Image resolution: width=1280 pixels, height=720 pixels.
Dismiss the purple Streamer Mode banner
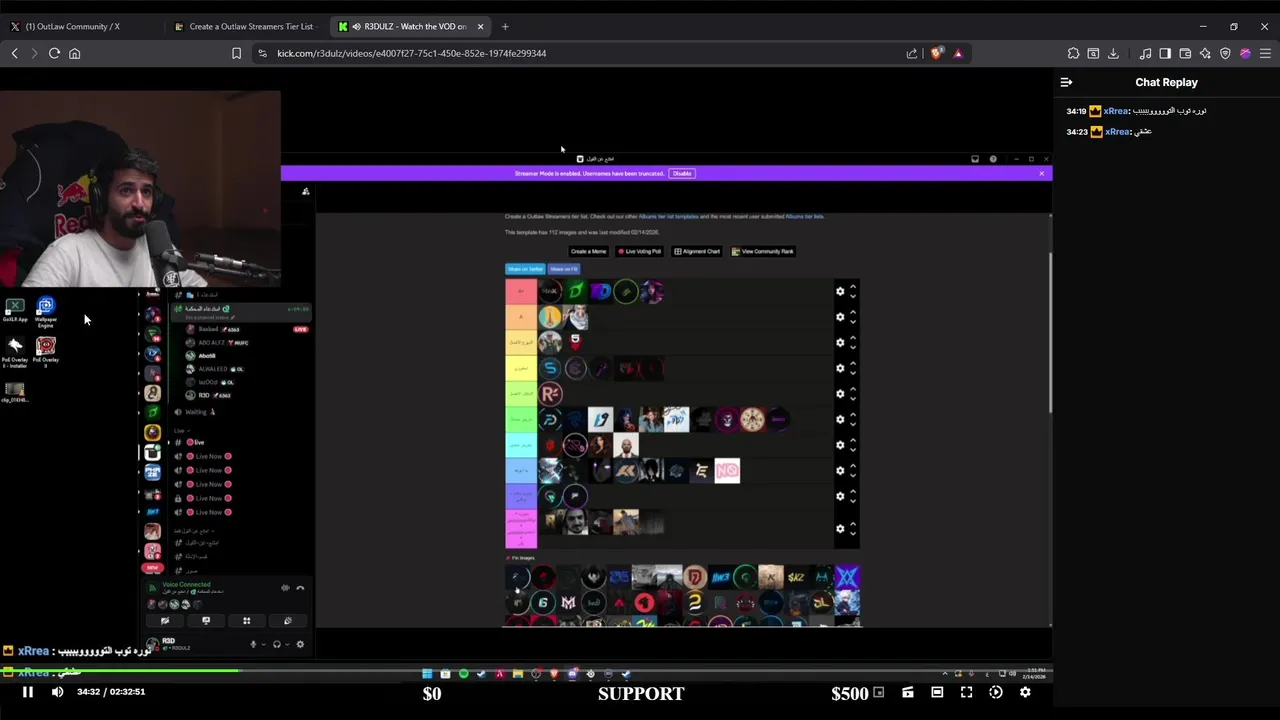tap(1041, 174)
